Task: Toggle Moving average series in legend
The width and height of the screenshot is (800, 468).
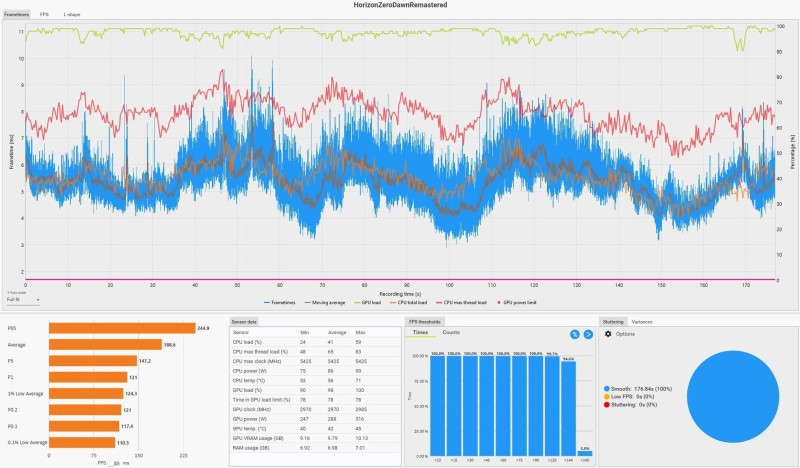Action: 324,303
